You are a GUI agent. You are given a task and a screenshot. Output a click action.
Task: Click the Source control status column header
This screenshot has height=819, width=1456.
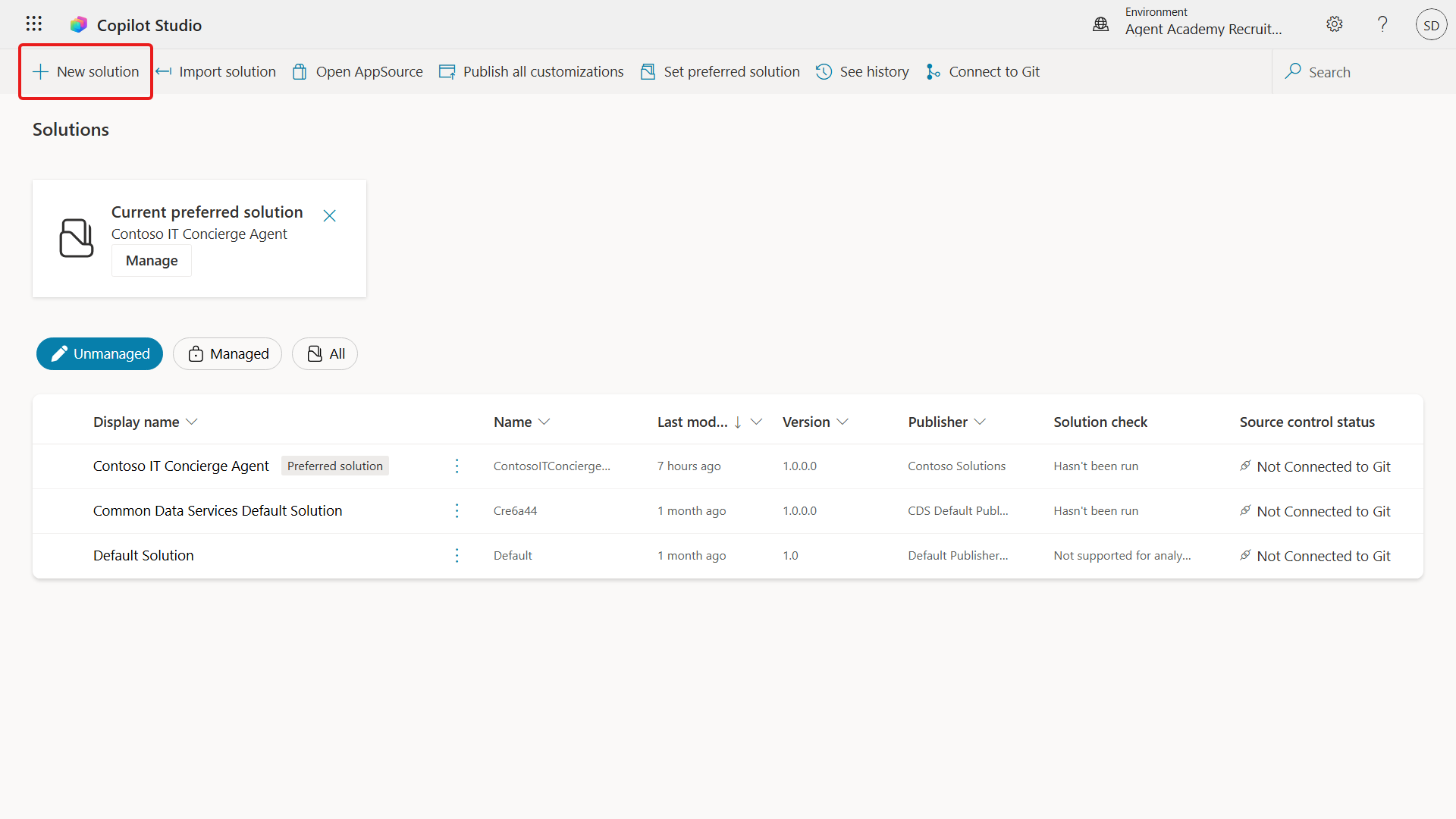coord(1307,422)
